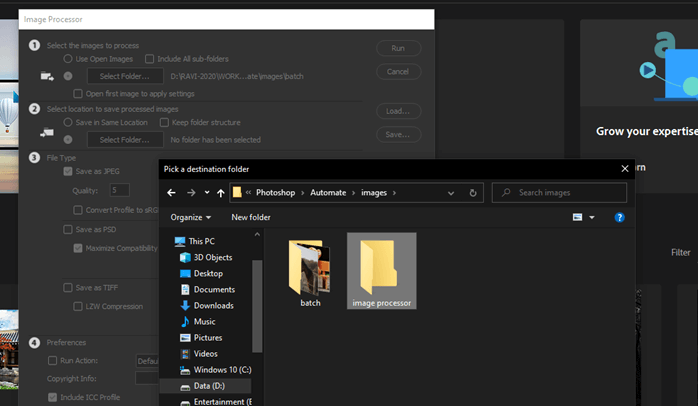Image resolution: width=698 pixels, height=406 pixels.
Task: Click Select Folder for source images
Action: point(125,76)
